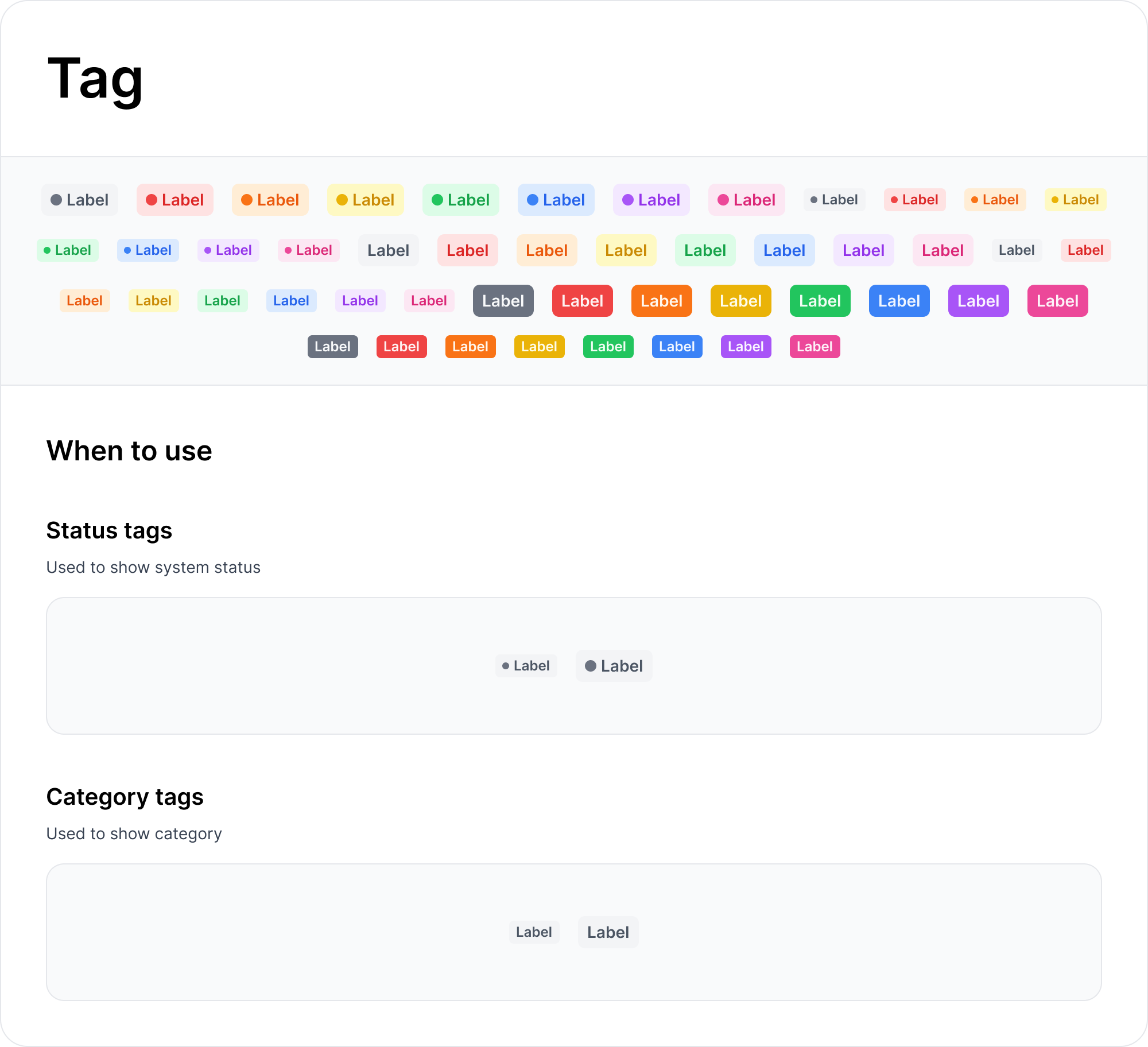Screen dimensions: 1148x1047
Task: Click small dotted gray tag in Status tags example
Action: [526, 666]
